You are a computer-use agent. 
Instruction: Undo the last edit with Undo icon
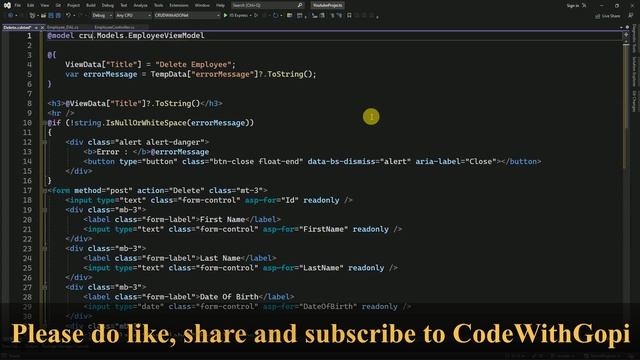click(x=68, y=16)
